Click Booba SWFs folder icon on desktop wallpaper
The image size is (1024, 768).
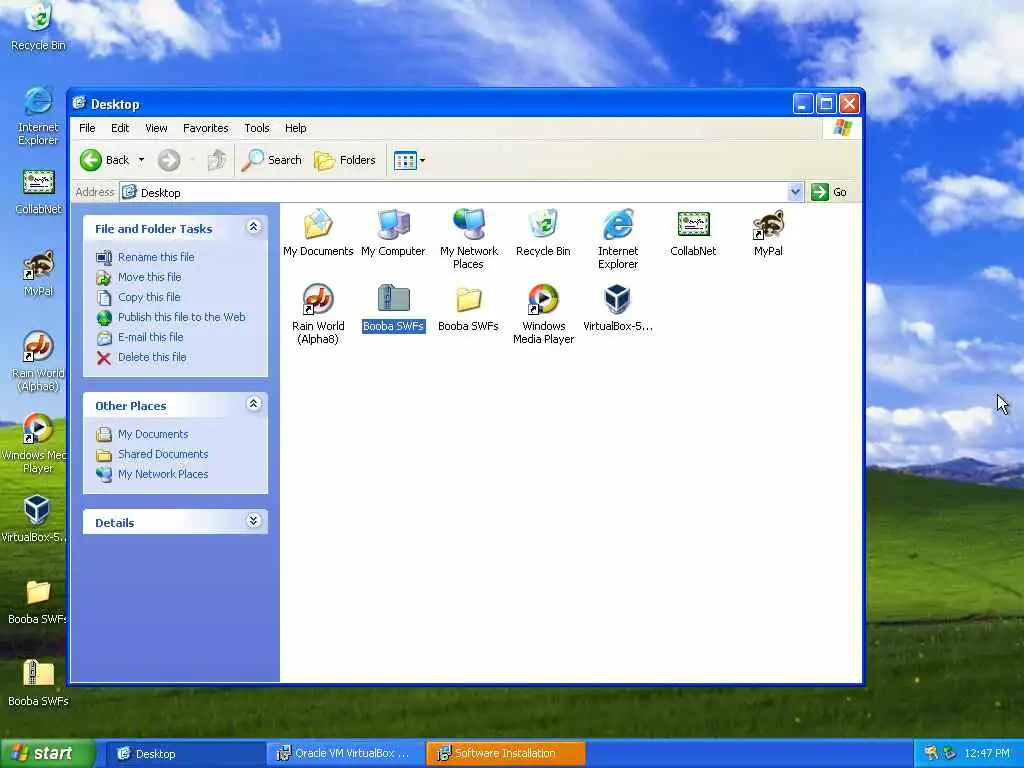click(38, 593)
